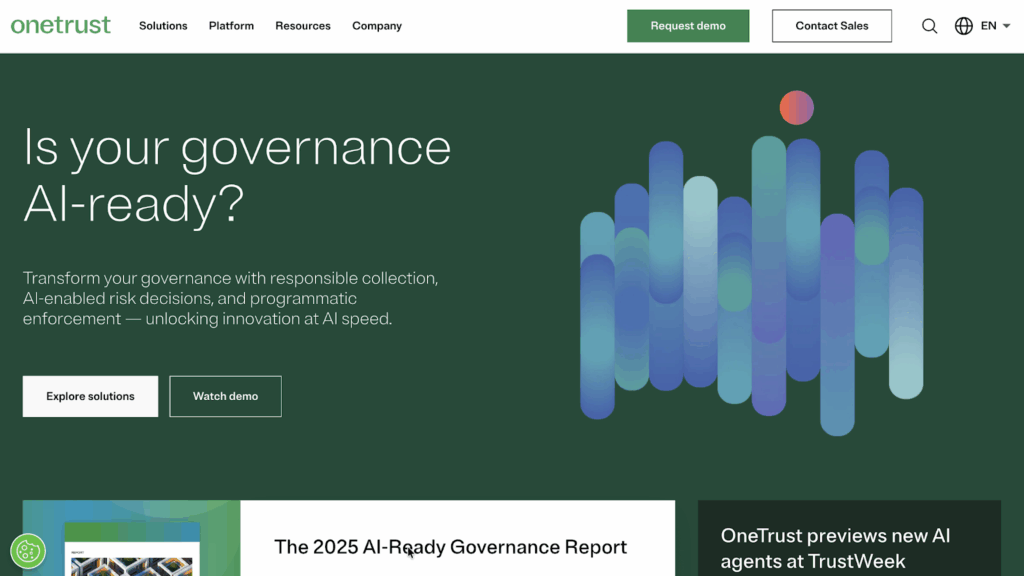Click the dark TrustWeek news card
The image size is (1024, 576).
pyautogui.click(x=849, y=538)
